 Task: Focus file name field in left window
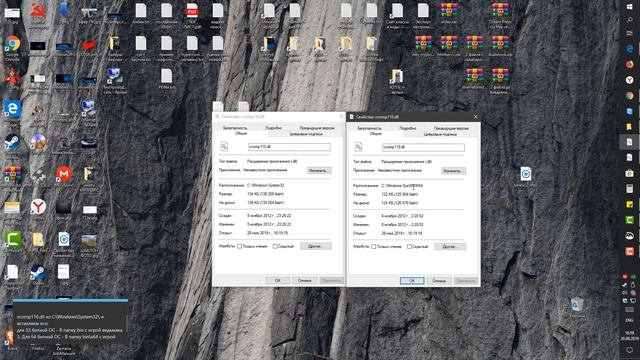tap(289, 147)
